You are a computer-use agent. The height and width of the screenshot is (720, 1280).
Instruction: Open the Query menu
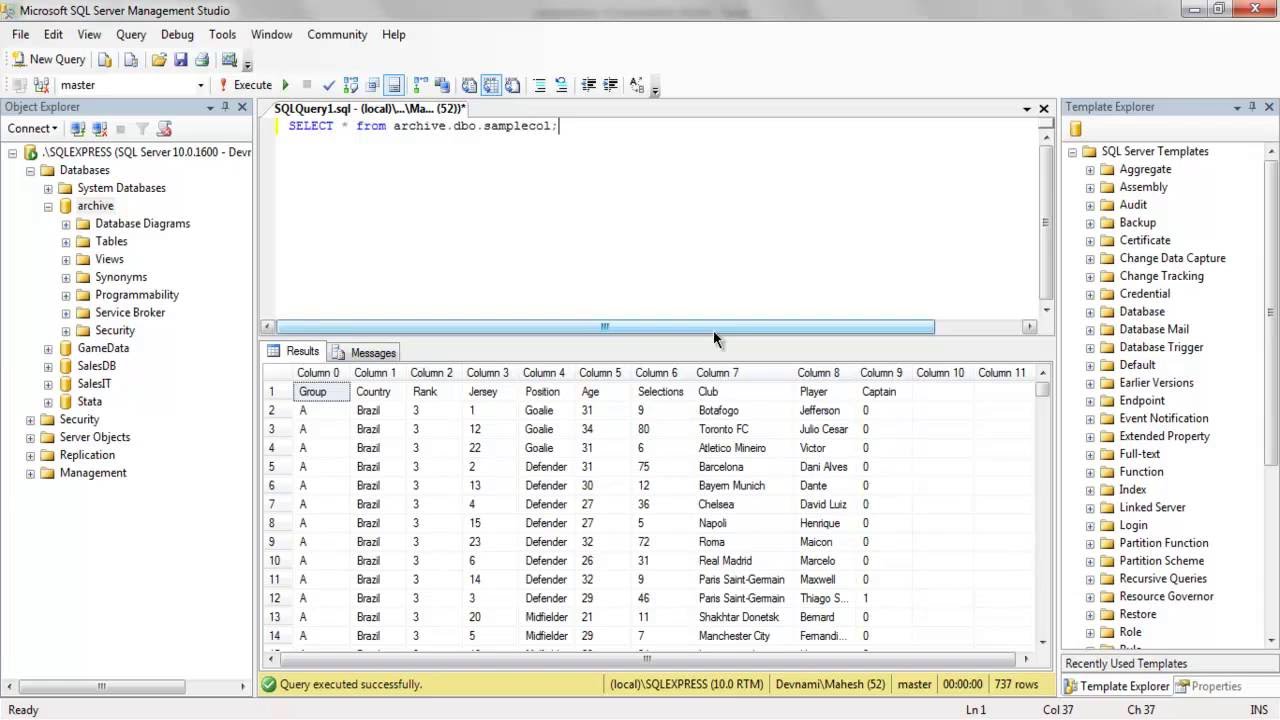[x=131, y=34]
